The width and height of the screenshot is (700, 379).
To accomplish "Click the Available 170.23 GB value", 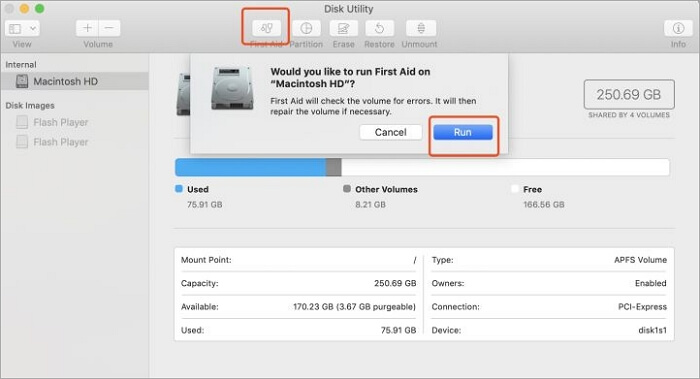I will coord(354,307).
